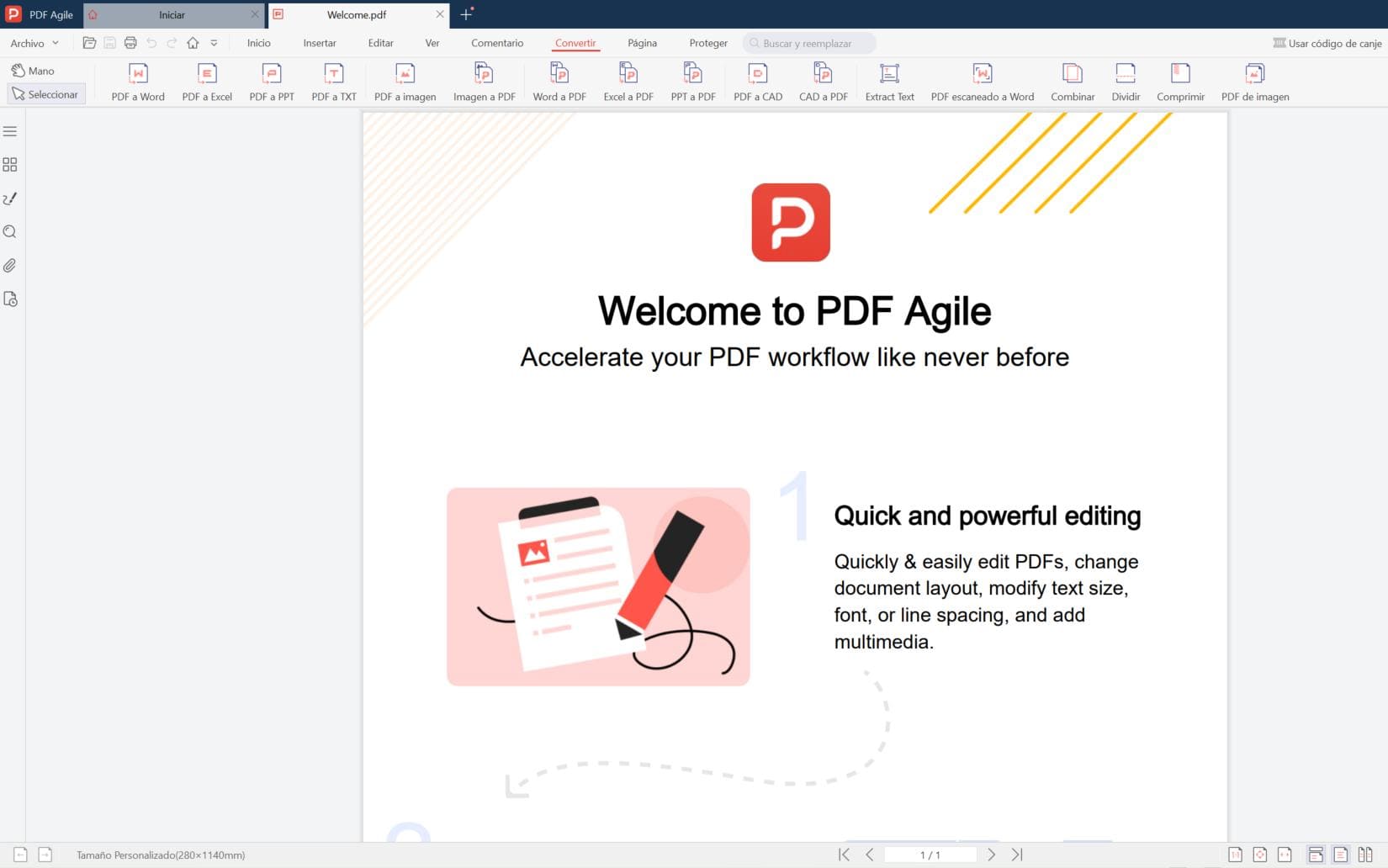Click the home icon in quick toolbar
The image size is (1388, 868).
193,43
